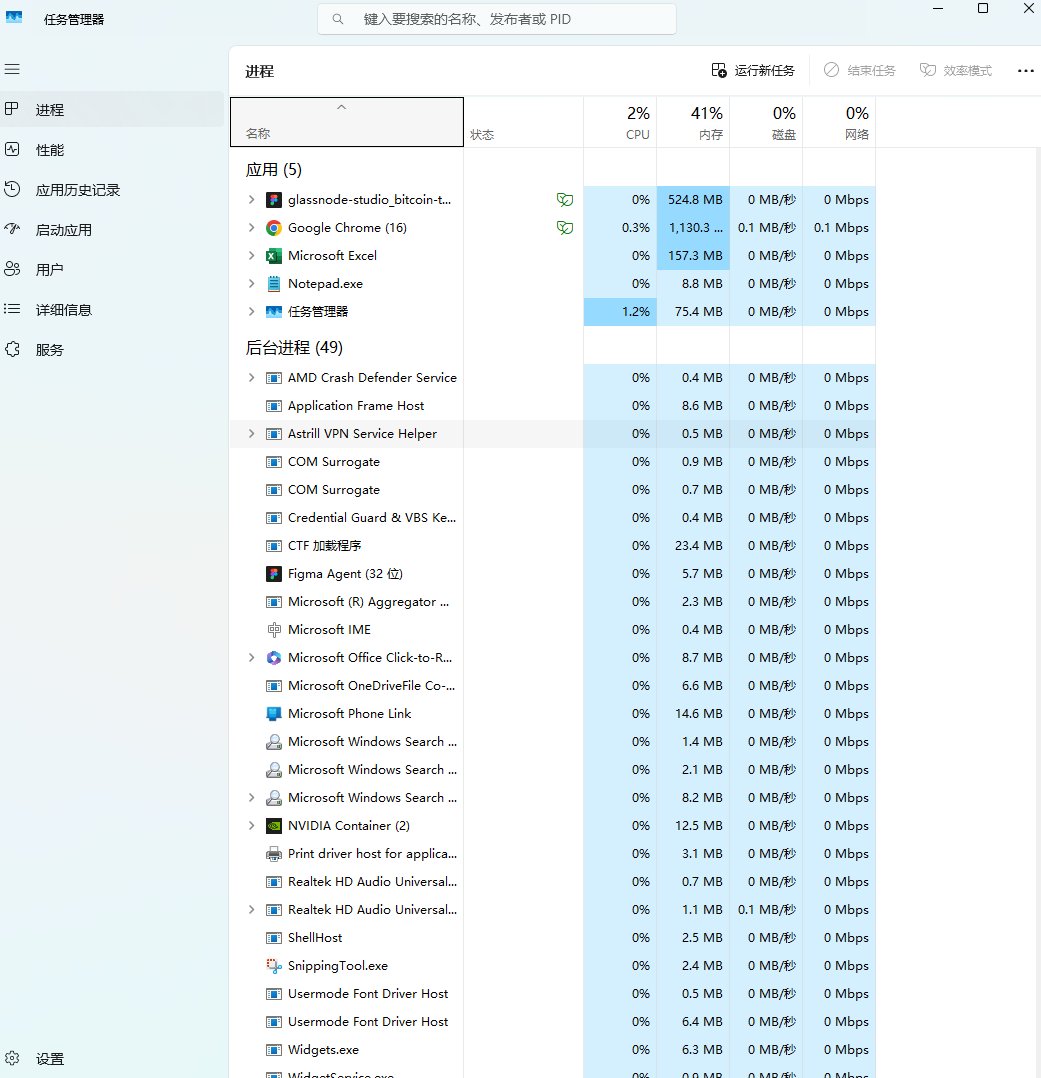The image size is (1041, 1078).
Task: Expand the Google Chrome (16) process group
Action: click(x=251, y=228)
